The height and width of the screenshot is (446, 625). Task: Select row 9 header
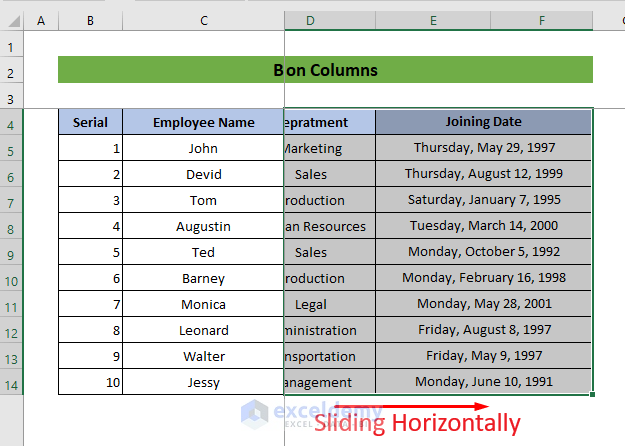tap(12, 254)
